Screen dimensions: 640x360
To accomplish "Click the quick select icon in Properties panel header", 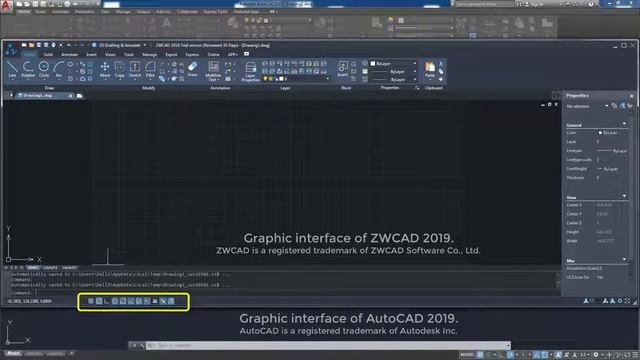I will tap(630, 106).
